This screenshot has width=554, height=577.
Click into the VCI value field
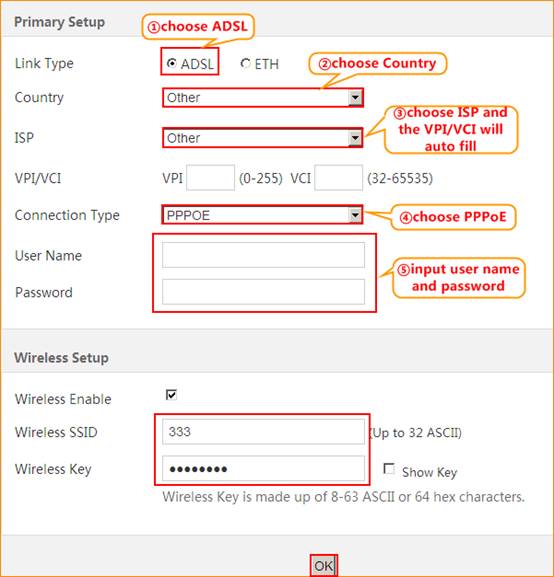pyautogui.click(x=339, y=178)
